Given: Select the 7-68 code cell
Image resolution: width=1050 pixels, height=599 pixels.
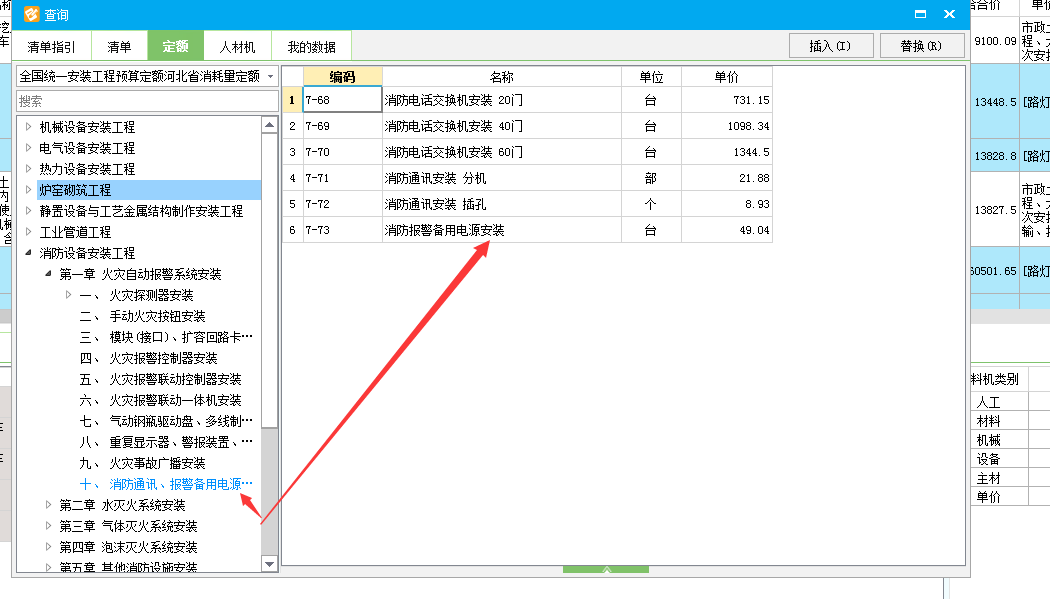Looking at the screenshot, I should pos(342,100).
